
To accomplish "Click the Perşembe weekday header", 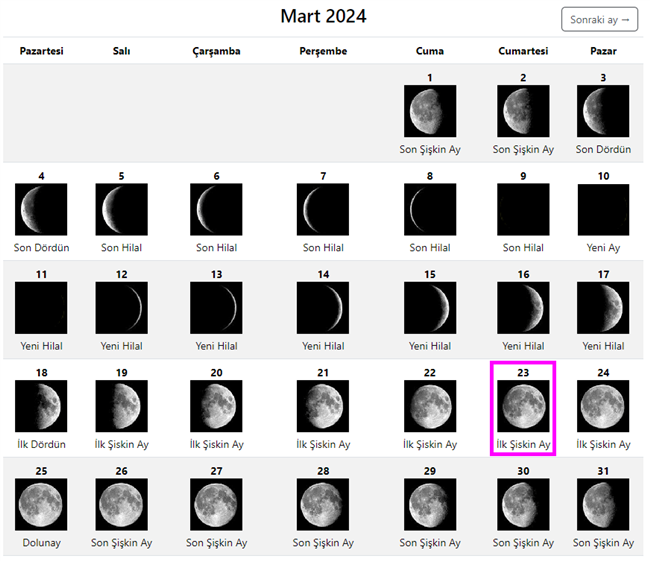I will click(323, 51).
